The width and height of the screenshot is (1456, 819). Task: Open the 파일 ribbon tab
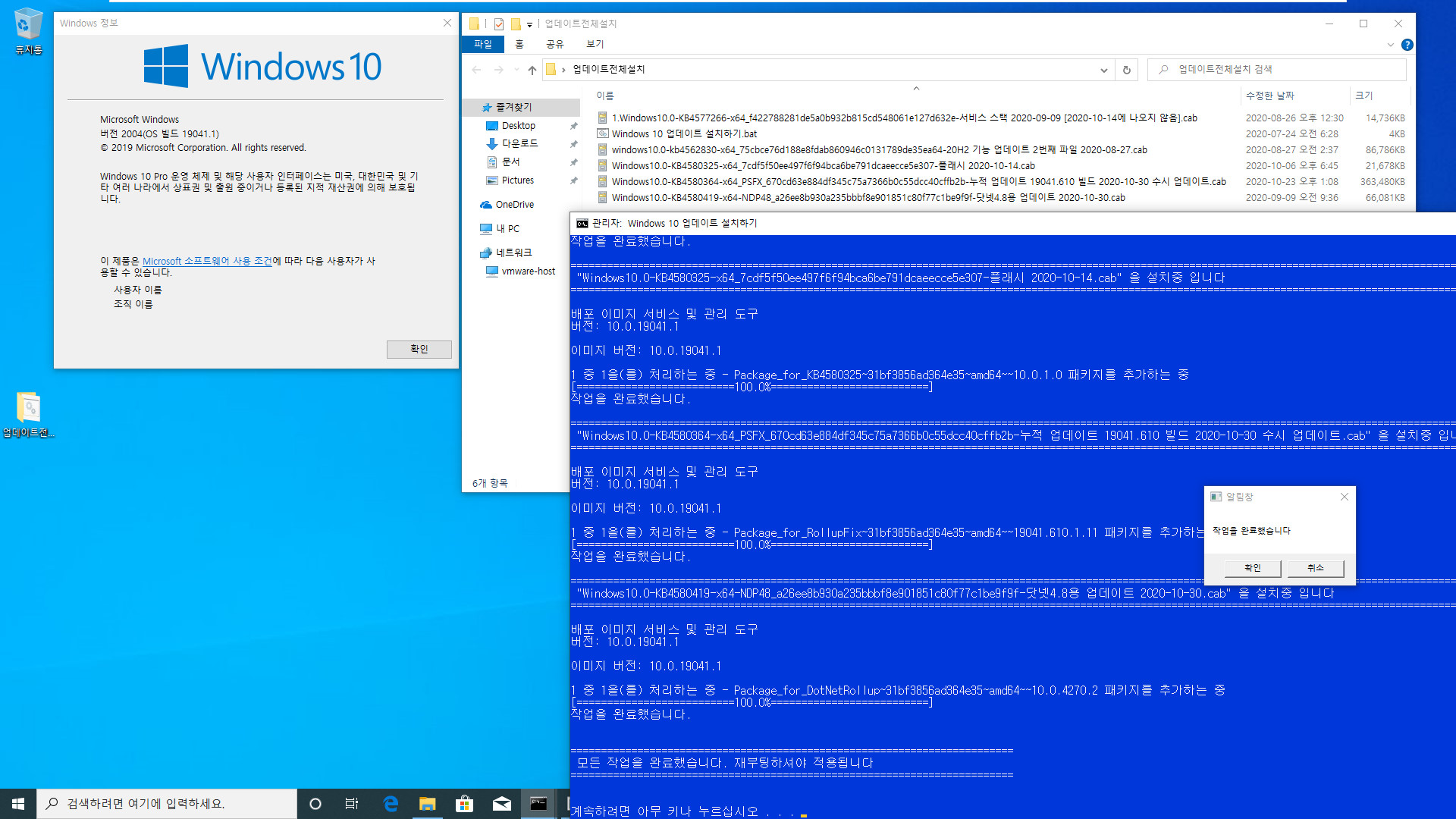coord(482,44)
